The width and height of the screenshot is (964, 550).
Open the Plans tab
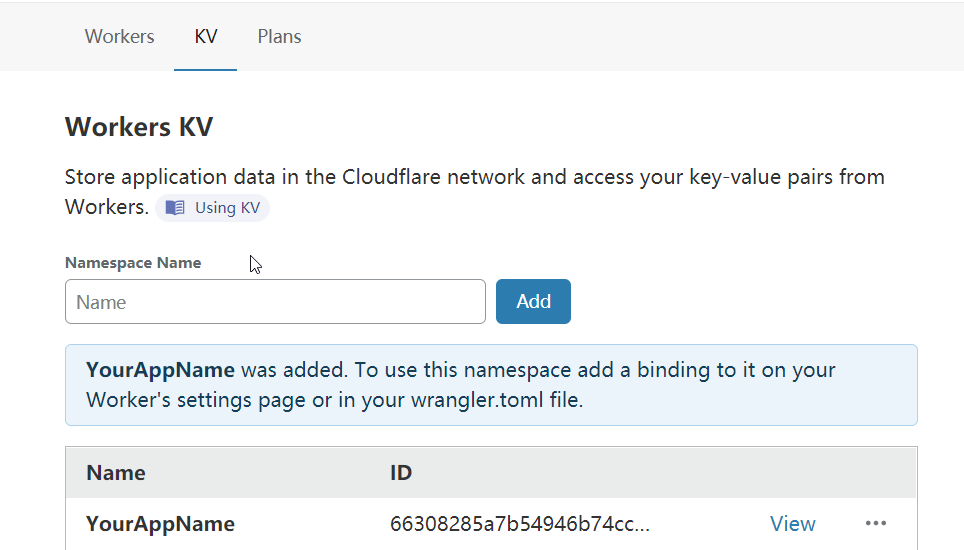point(279,37)
